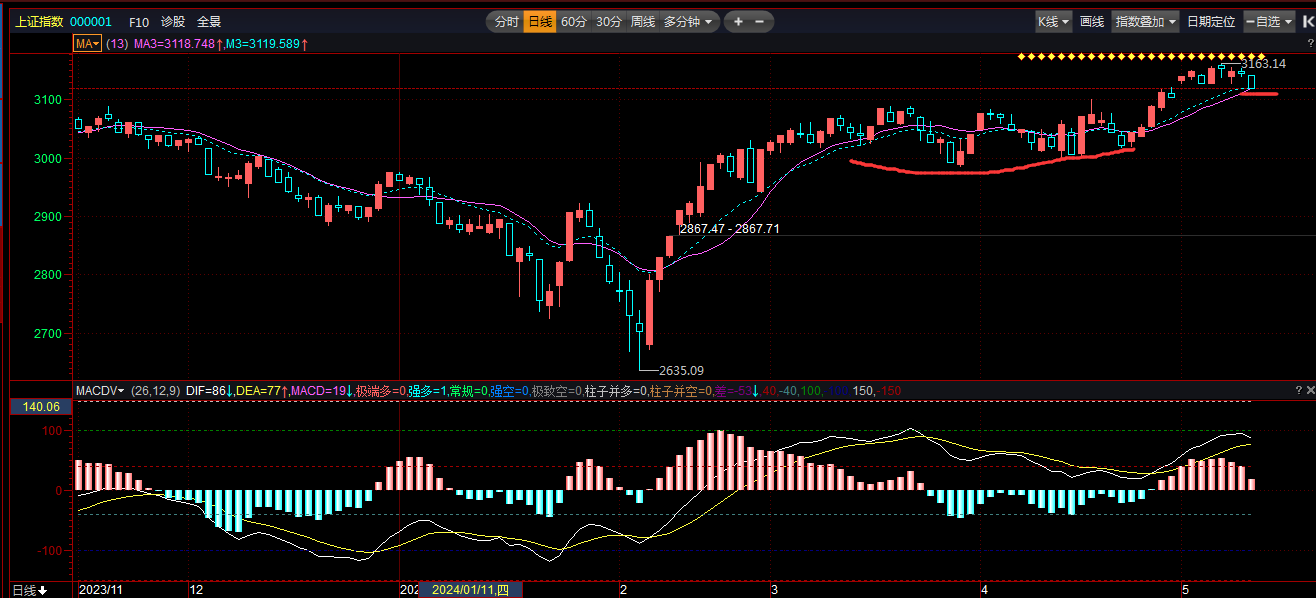Open the MA indicator selector dropdown
Image resolution: width=1316 pixels, height=598 pixels.
[89, 44]
